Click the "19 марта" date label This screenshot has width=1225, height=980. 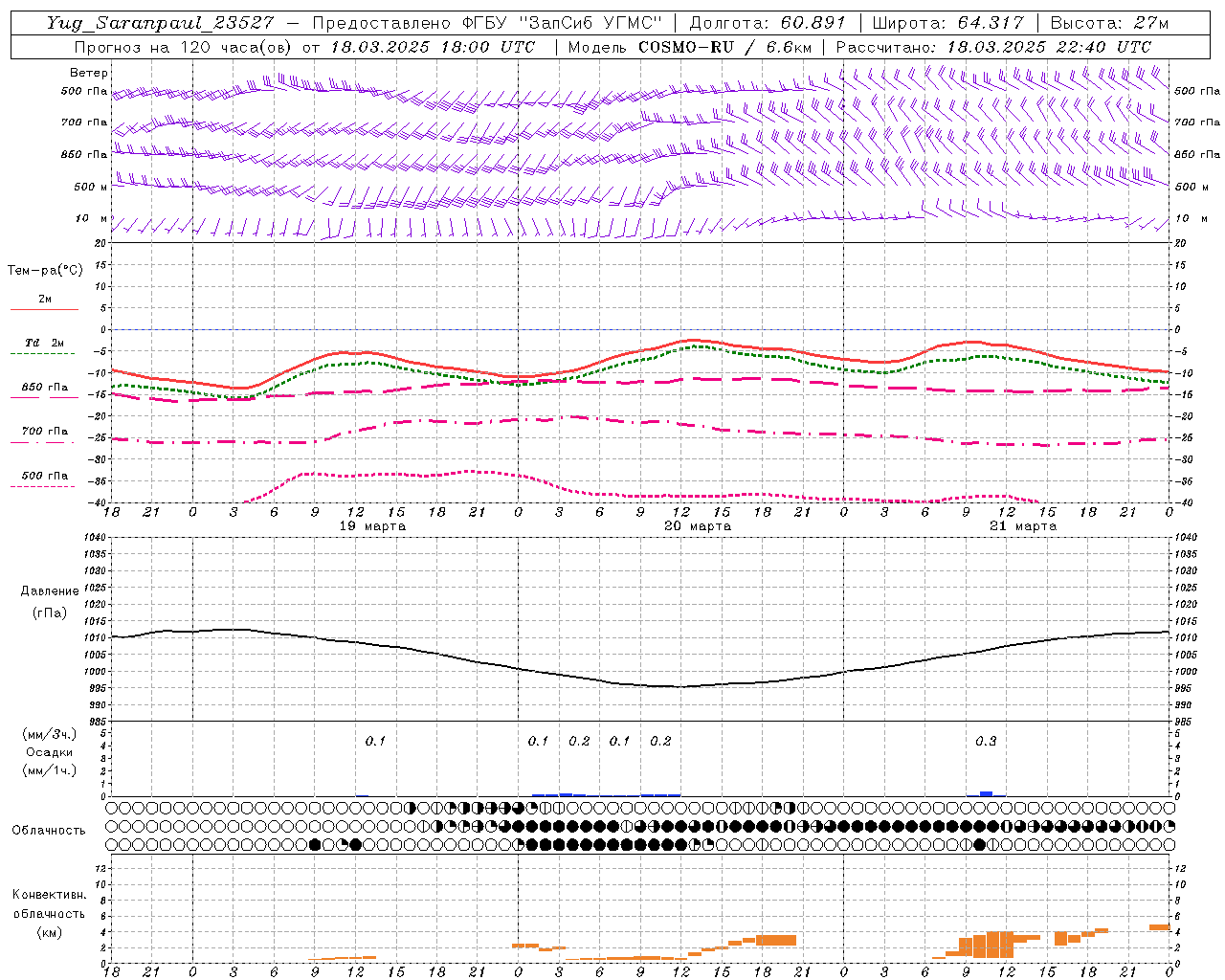click(373, 526)
